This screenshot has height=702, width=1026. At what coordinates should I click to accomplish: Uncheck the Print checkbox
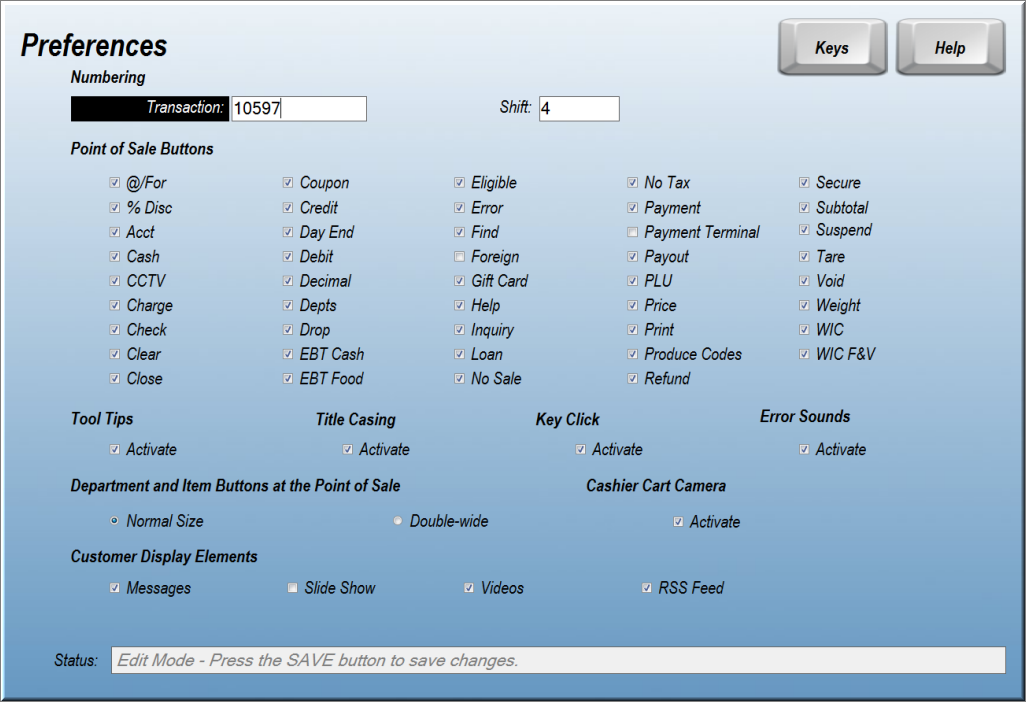pos(633,330)
